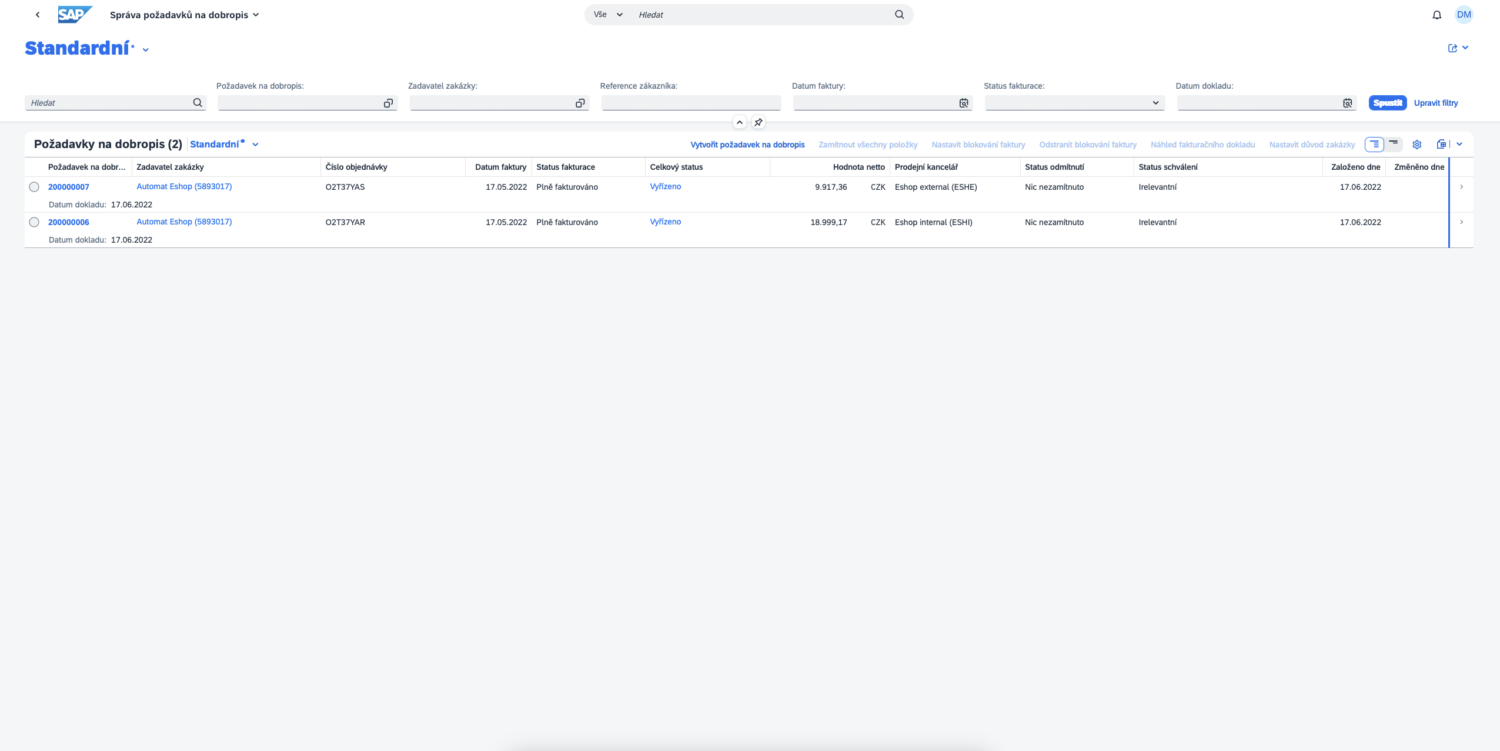1500x751 pixels.
Task: Click the Reference zákazníka input field
Action: pyautogui.click(x=690, y=103)
